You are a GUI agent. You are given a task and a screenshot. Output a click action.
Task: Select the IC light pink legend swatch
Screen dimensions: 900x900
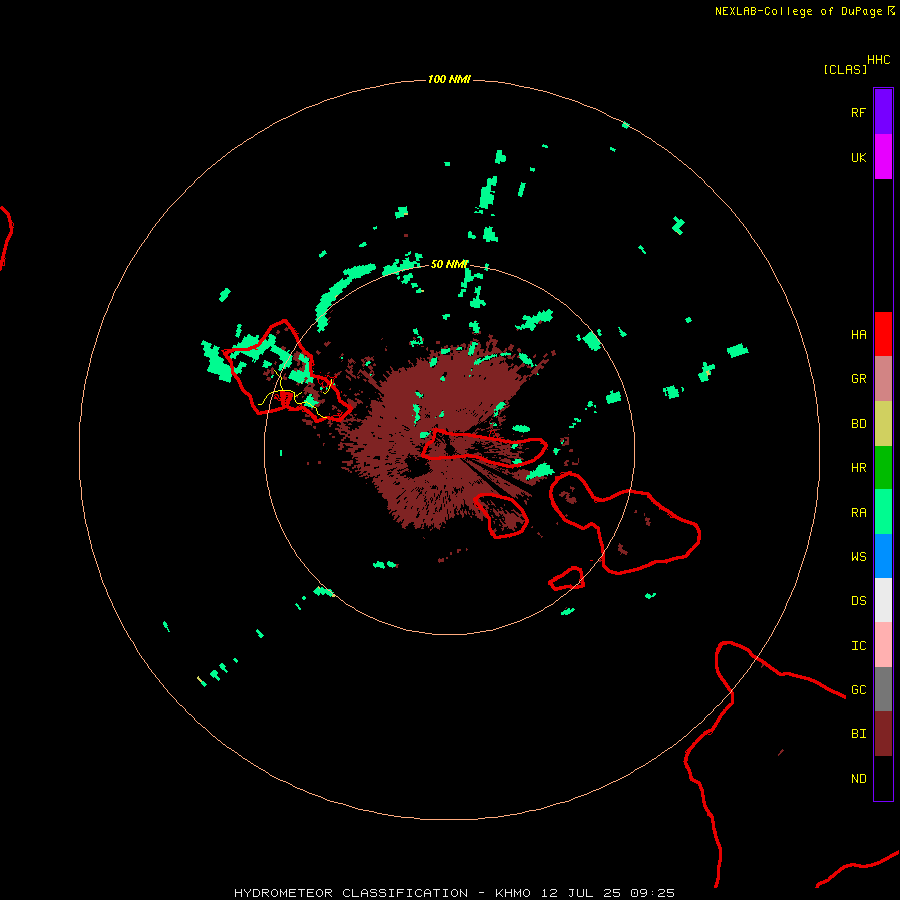pyautogui.click(x=883, y=645)
